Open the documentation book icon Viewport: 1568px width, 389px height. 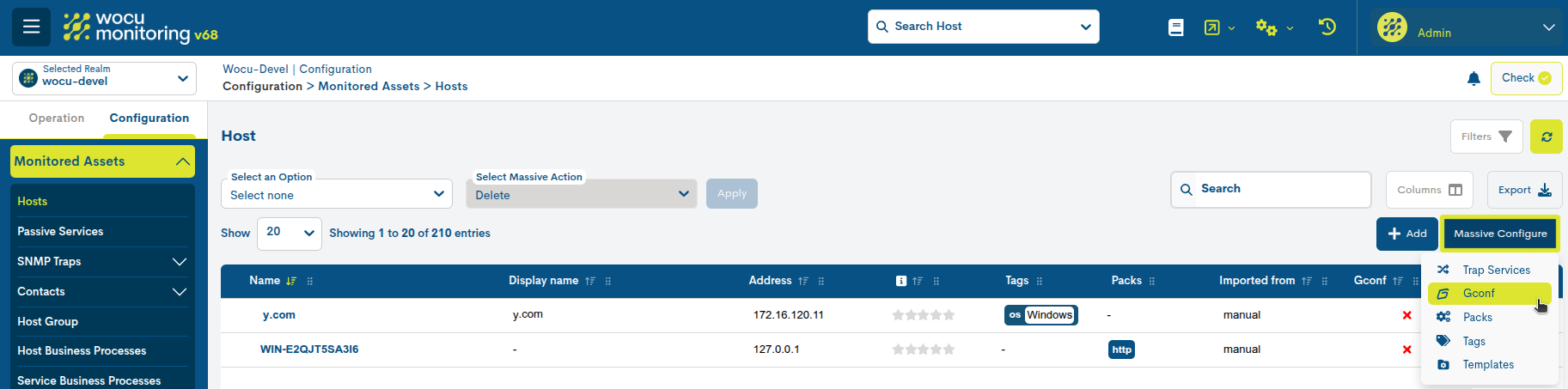pos(1176,27)
